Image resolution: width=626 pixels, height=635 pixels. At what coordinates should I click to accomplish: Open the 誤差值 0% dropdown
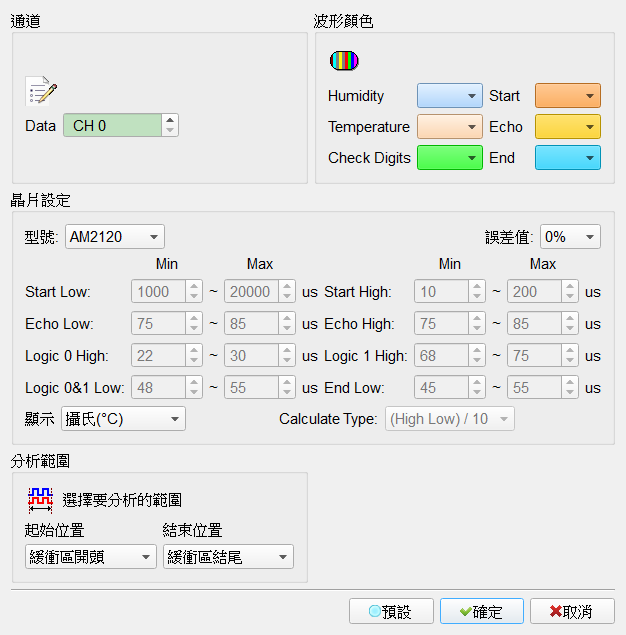tap(570, 237)
